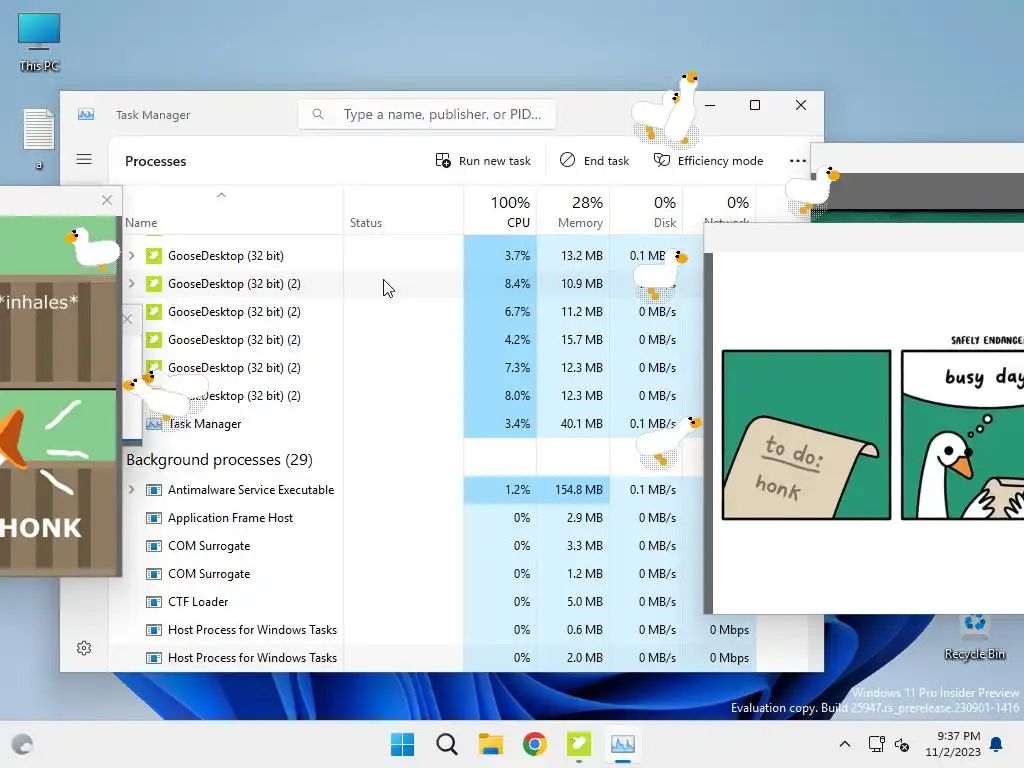
Task: Open Task Manager settings gear
Action: [x=84, y=648]
